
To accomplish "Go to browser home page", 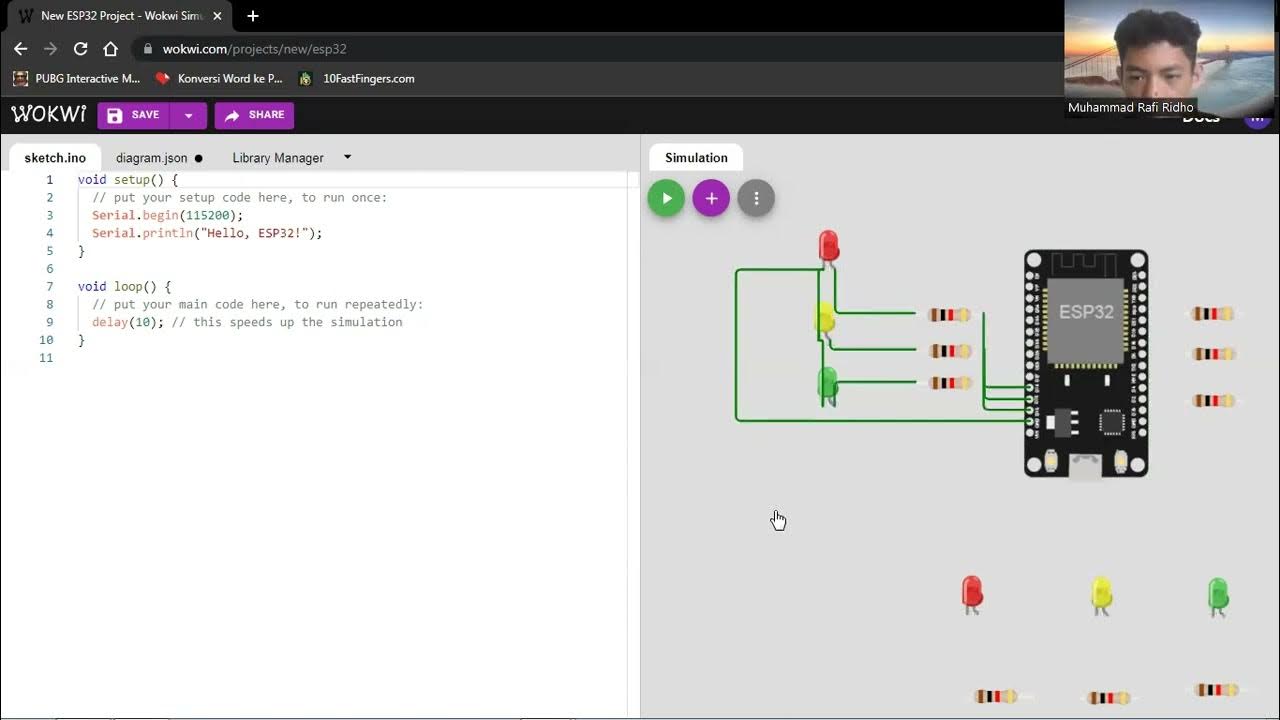I will point(110,48).
